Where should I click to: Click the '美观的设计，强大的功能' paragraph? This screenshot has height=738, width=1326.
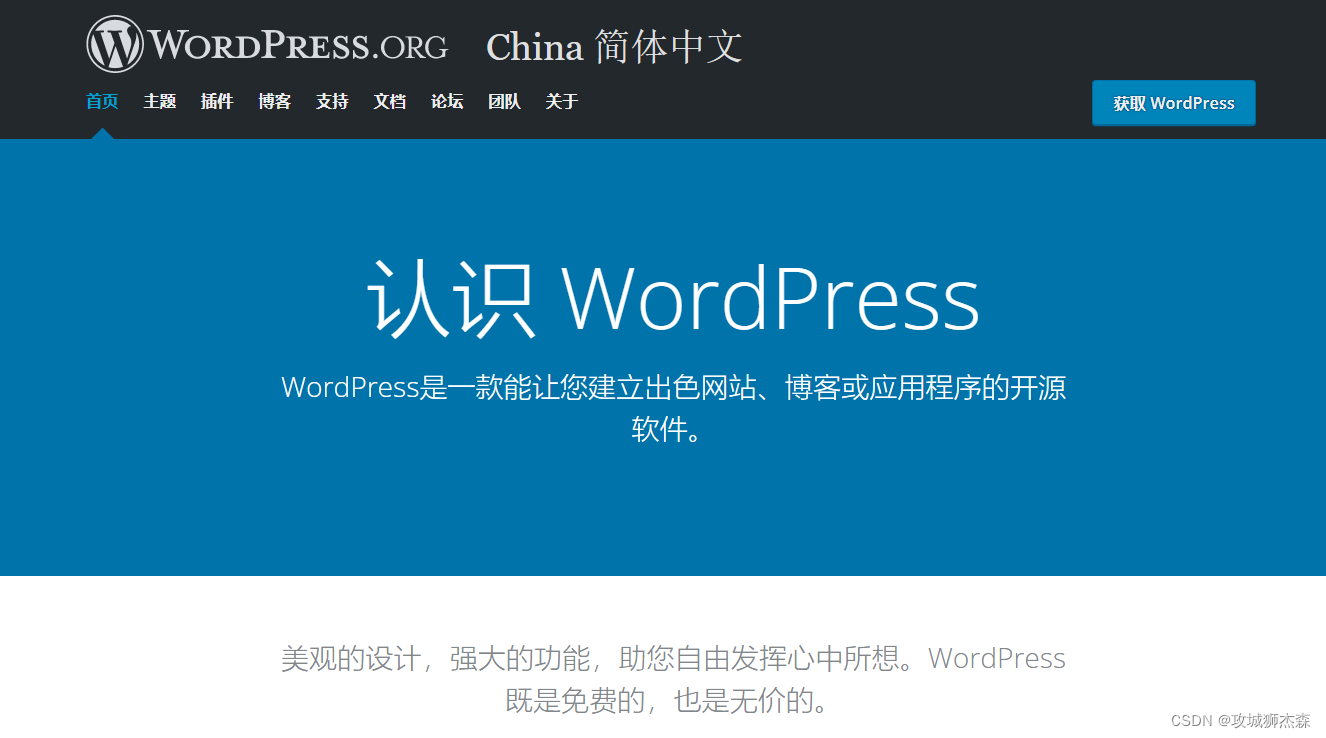coord(673,679)
